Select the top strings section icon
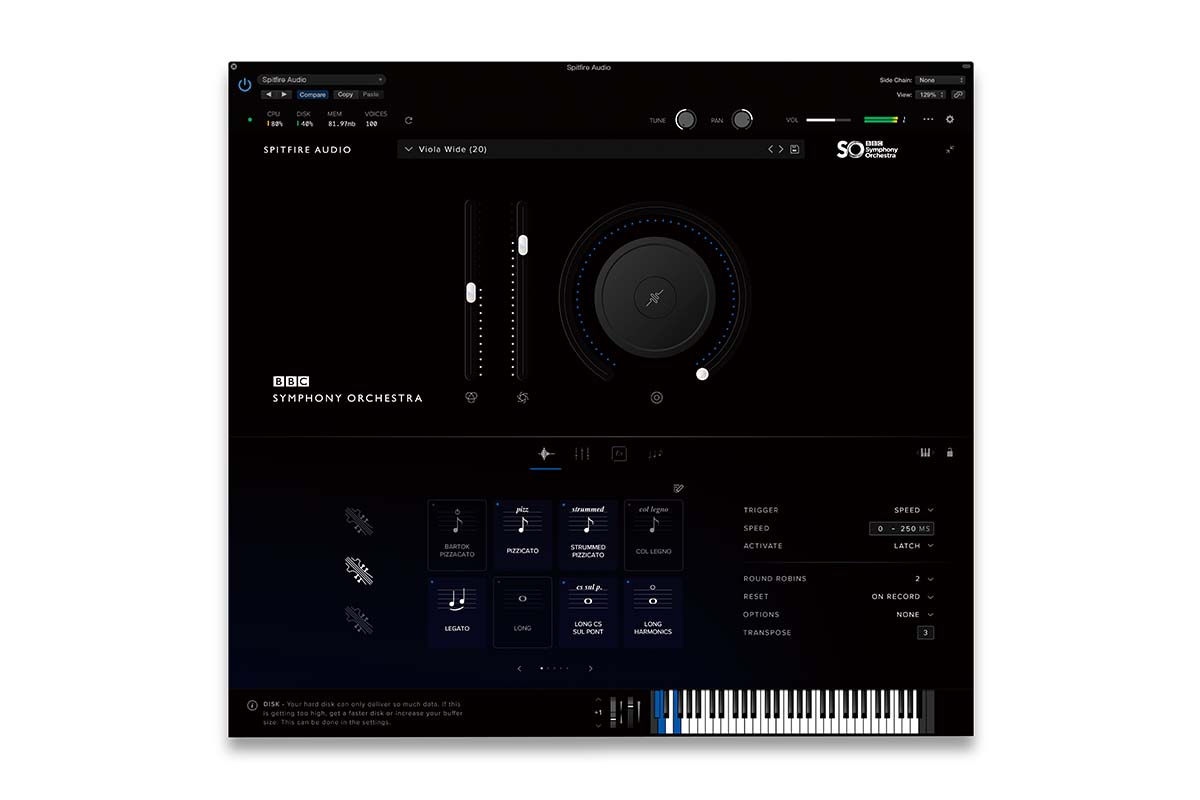The image size is (1200, 800). click(359, 521)
